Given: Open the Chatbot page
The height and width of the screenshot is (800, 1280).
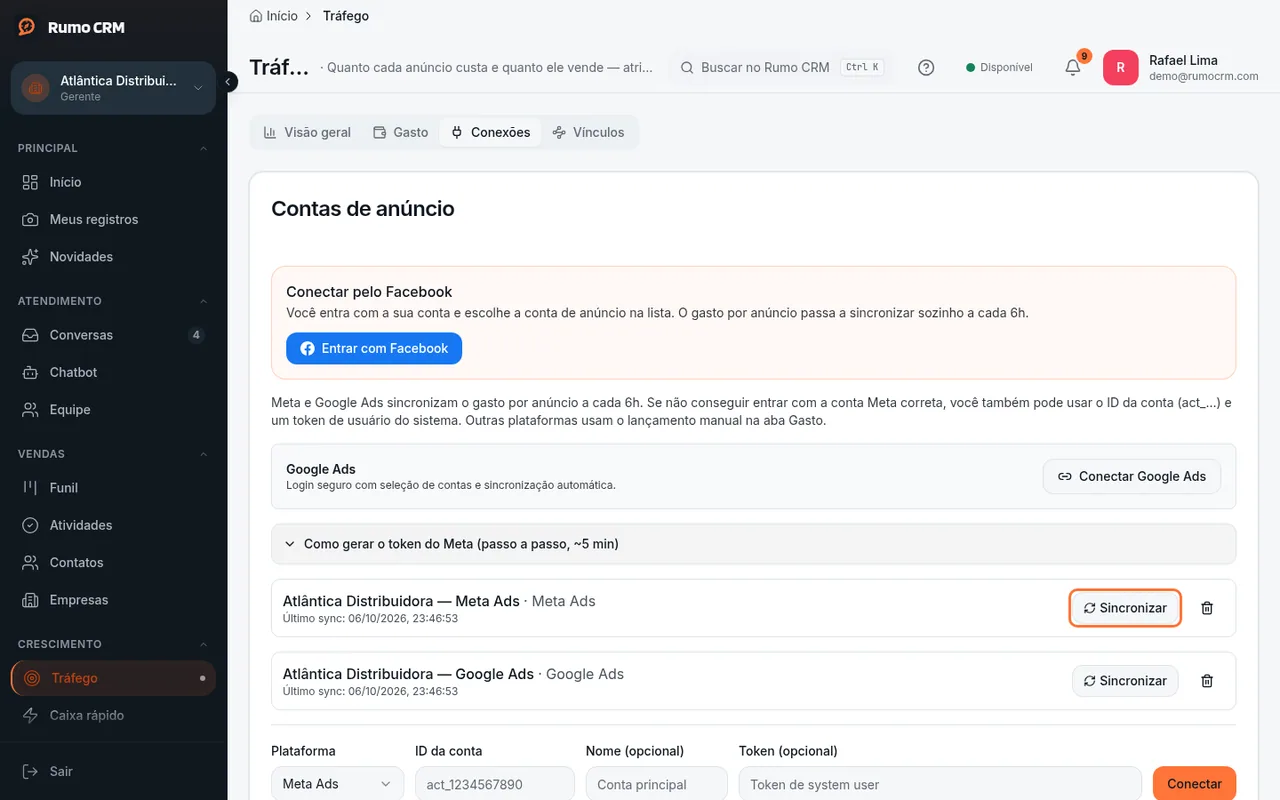Looking at the screenshot, I should click(x=113, y=372).
